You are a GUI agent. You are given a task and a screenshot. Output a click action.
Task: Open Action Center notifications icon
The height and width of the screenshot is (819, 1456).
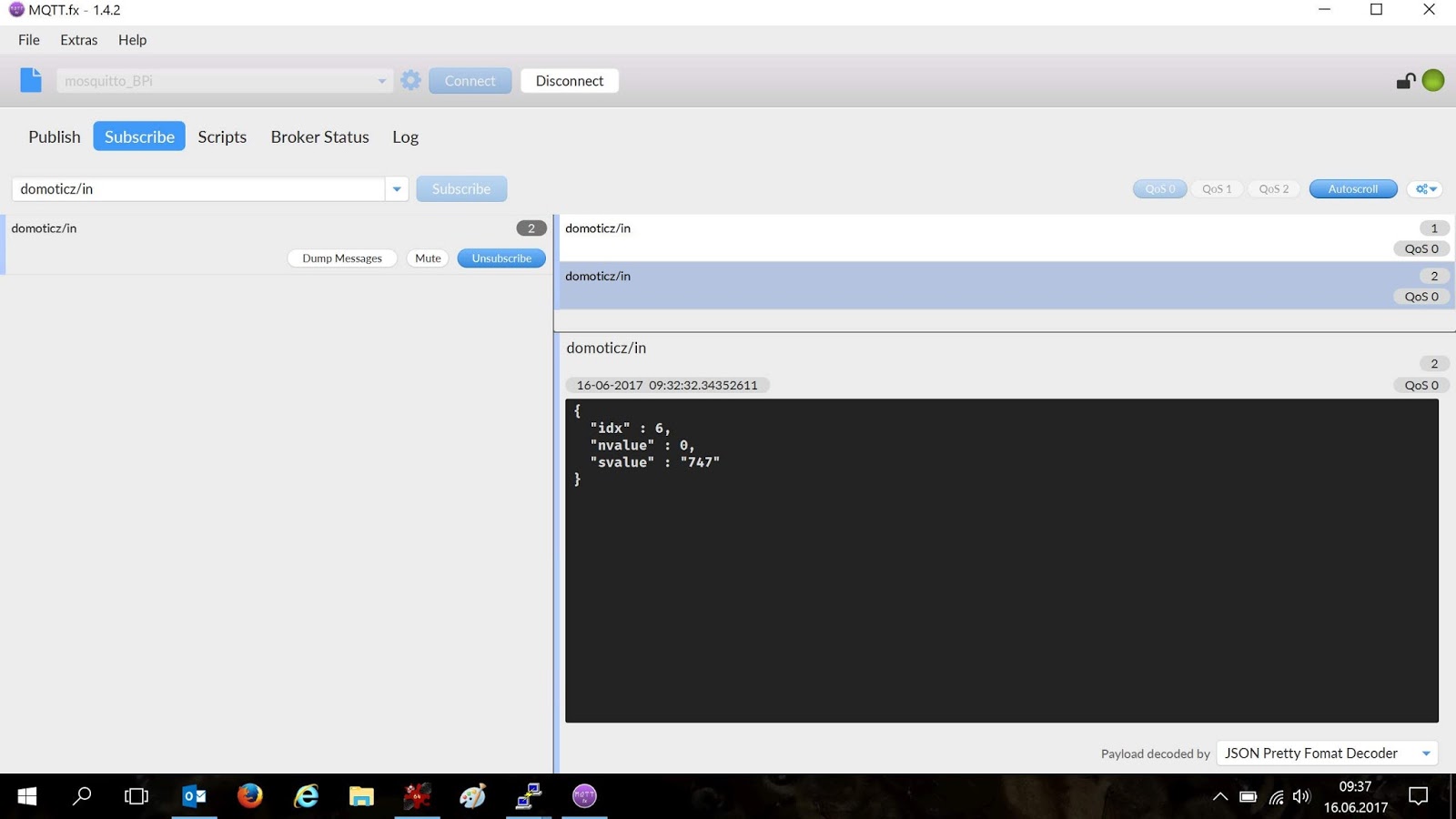(1418, 797)
